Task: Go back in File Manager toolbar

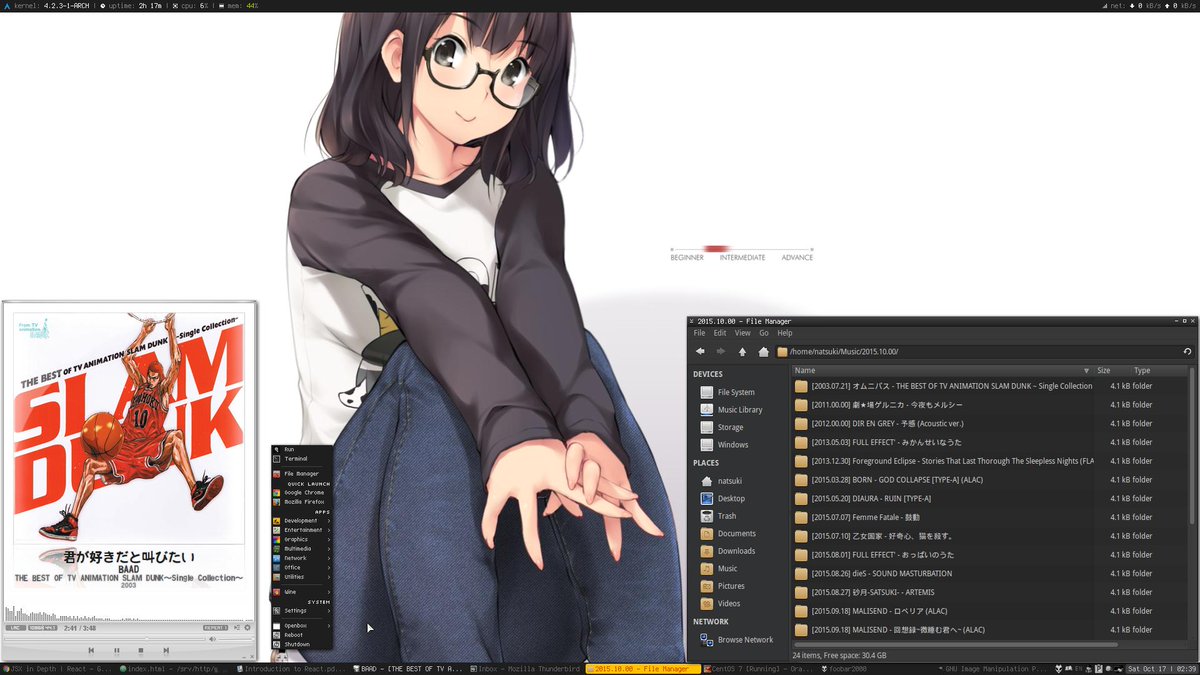Action: (700, 352)
